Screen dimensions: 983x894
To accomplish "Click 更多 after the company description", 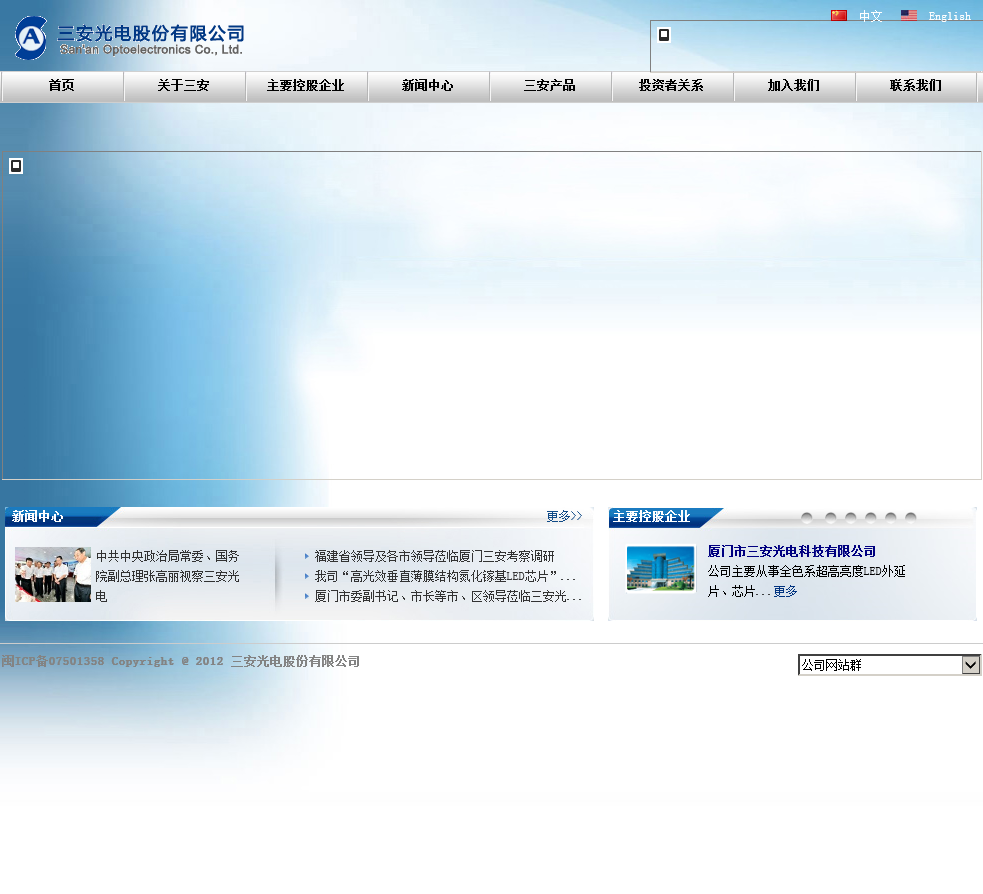I will (x=785, y=591).
